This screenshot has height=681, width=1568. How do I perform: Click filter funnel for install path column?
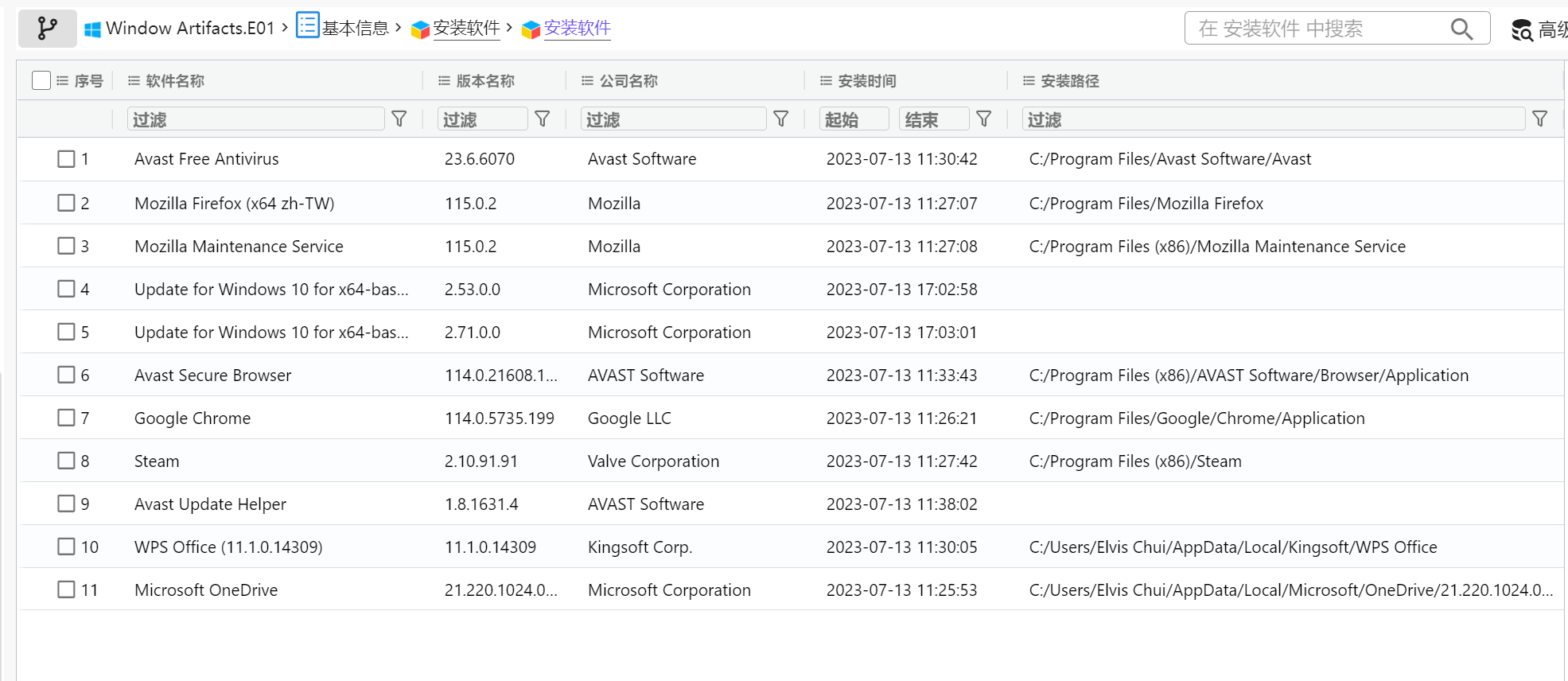(1540, 119)
